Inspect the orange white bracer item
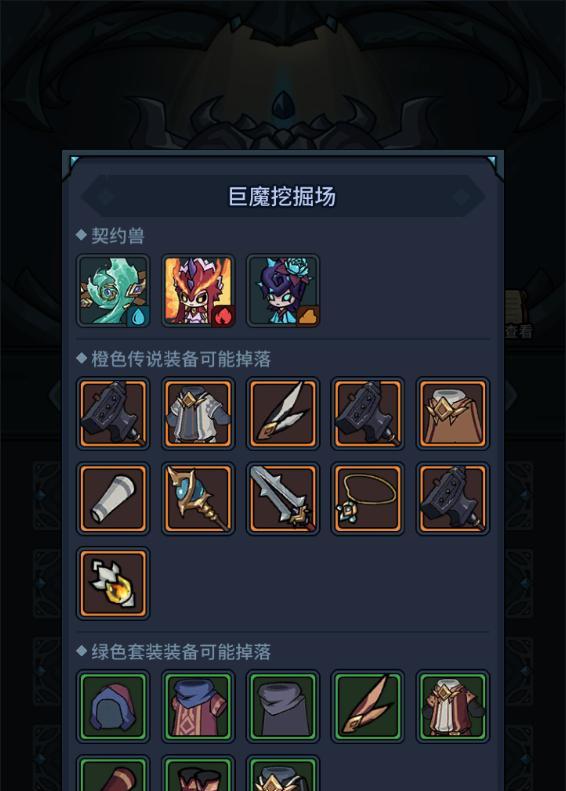This screenshot has height=791, width=566. (x=113, y=498)
